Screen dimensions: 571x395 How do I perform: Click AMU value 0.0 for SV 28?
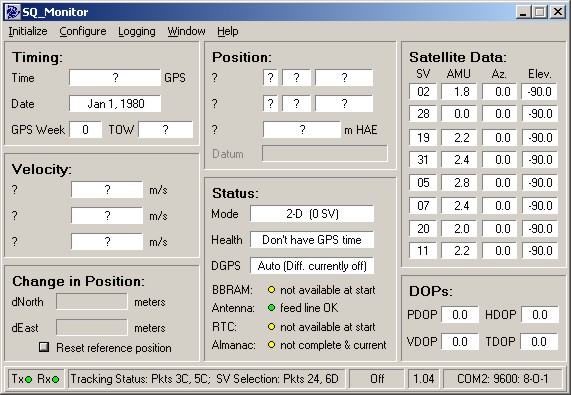459,114
